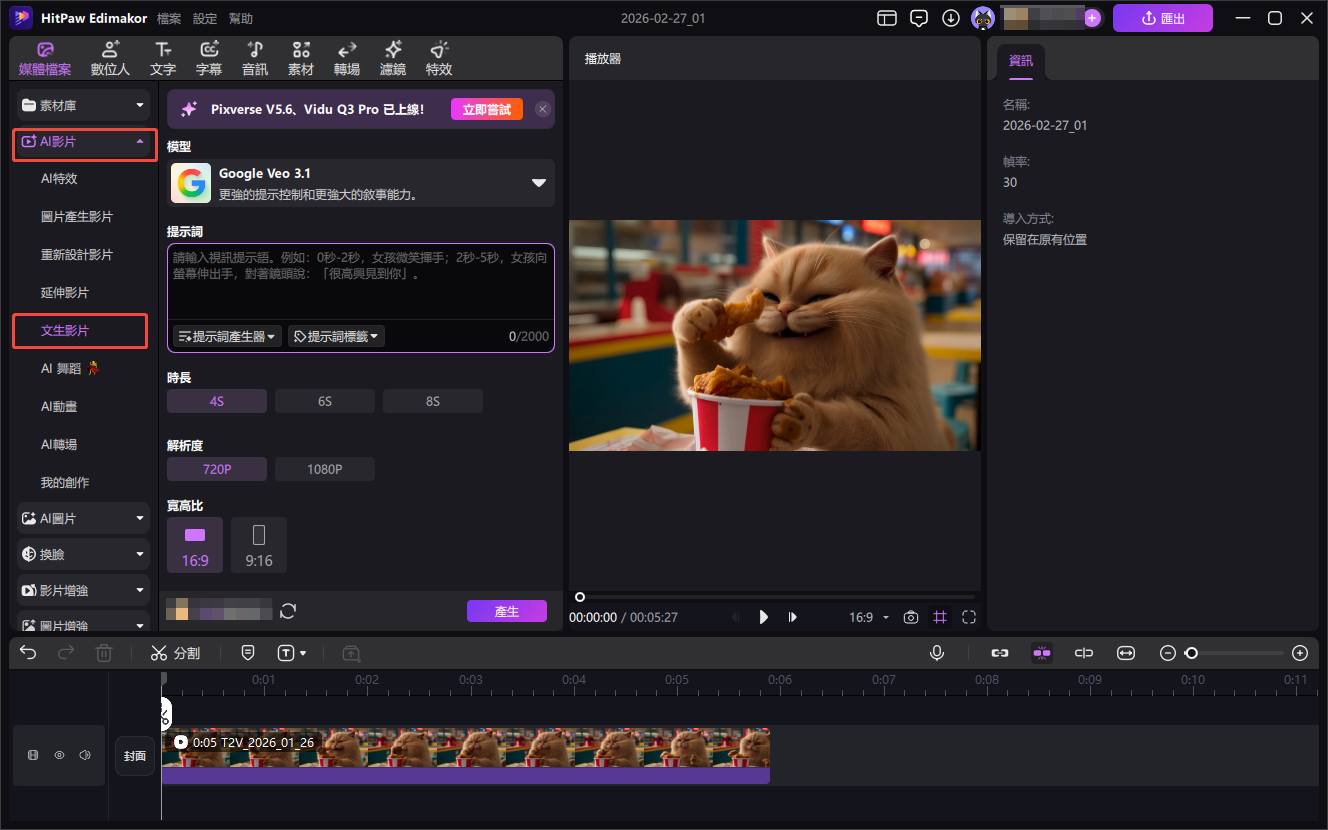Click the 匯出 export button

click(x=1162, y=18)
